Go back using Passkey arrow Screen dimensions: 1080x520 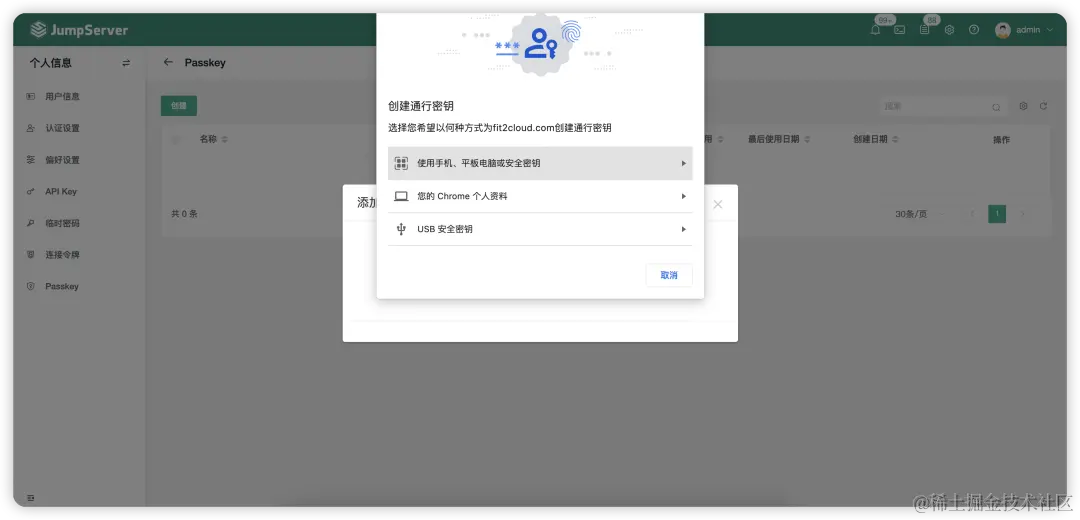pyautogui.click(x=167, y=62)
